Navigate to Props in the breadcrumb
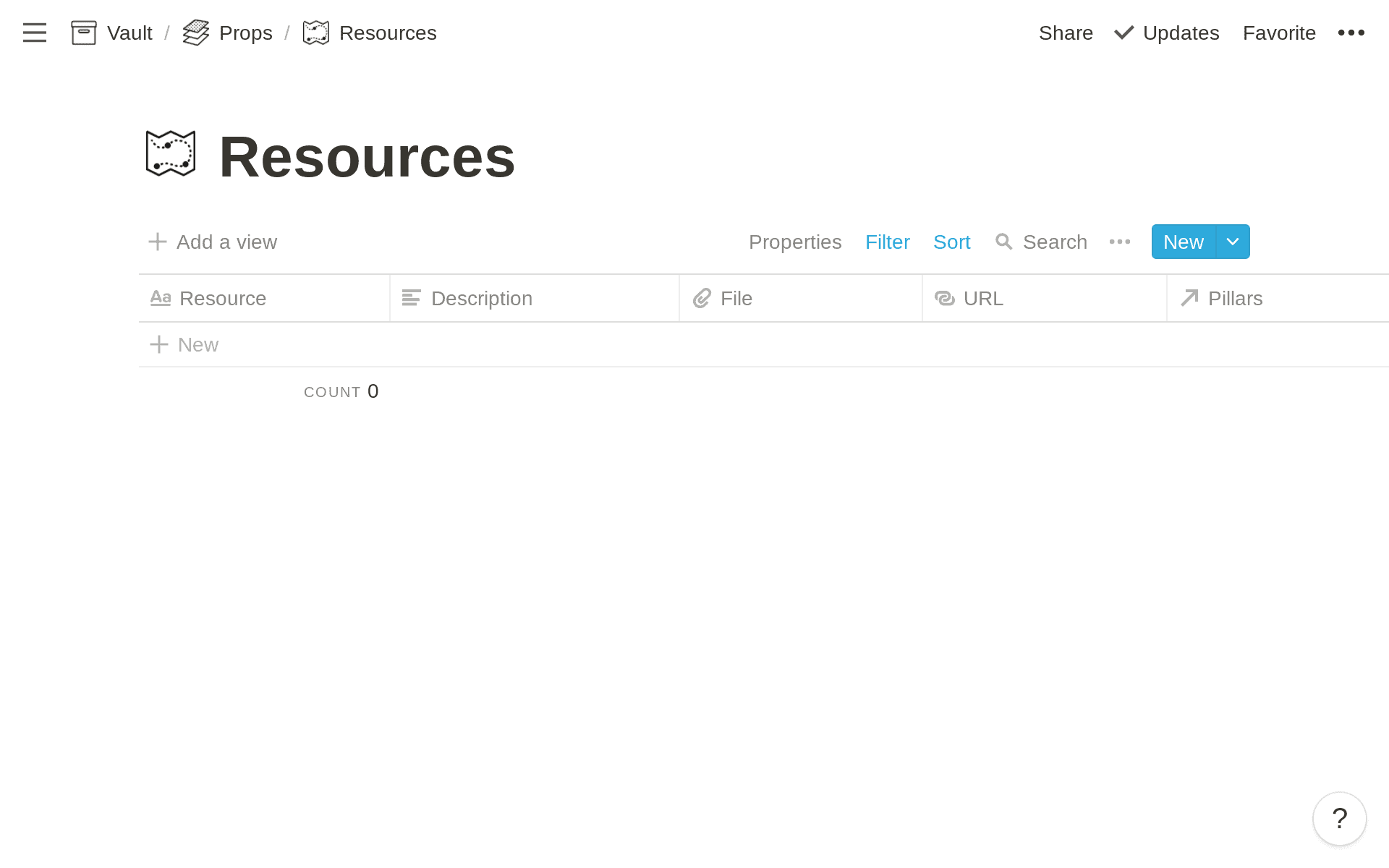Screen dimensions: 1389x868 pyautogui.click(x=245, y=33)
